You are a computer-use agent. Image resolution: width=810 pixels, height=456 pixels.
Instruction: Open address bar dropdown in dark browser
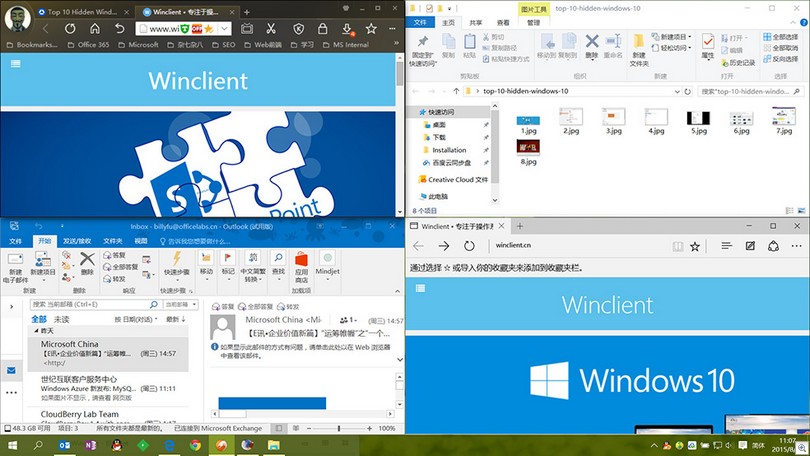coord(225,29)
